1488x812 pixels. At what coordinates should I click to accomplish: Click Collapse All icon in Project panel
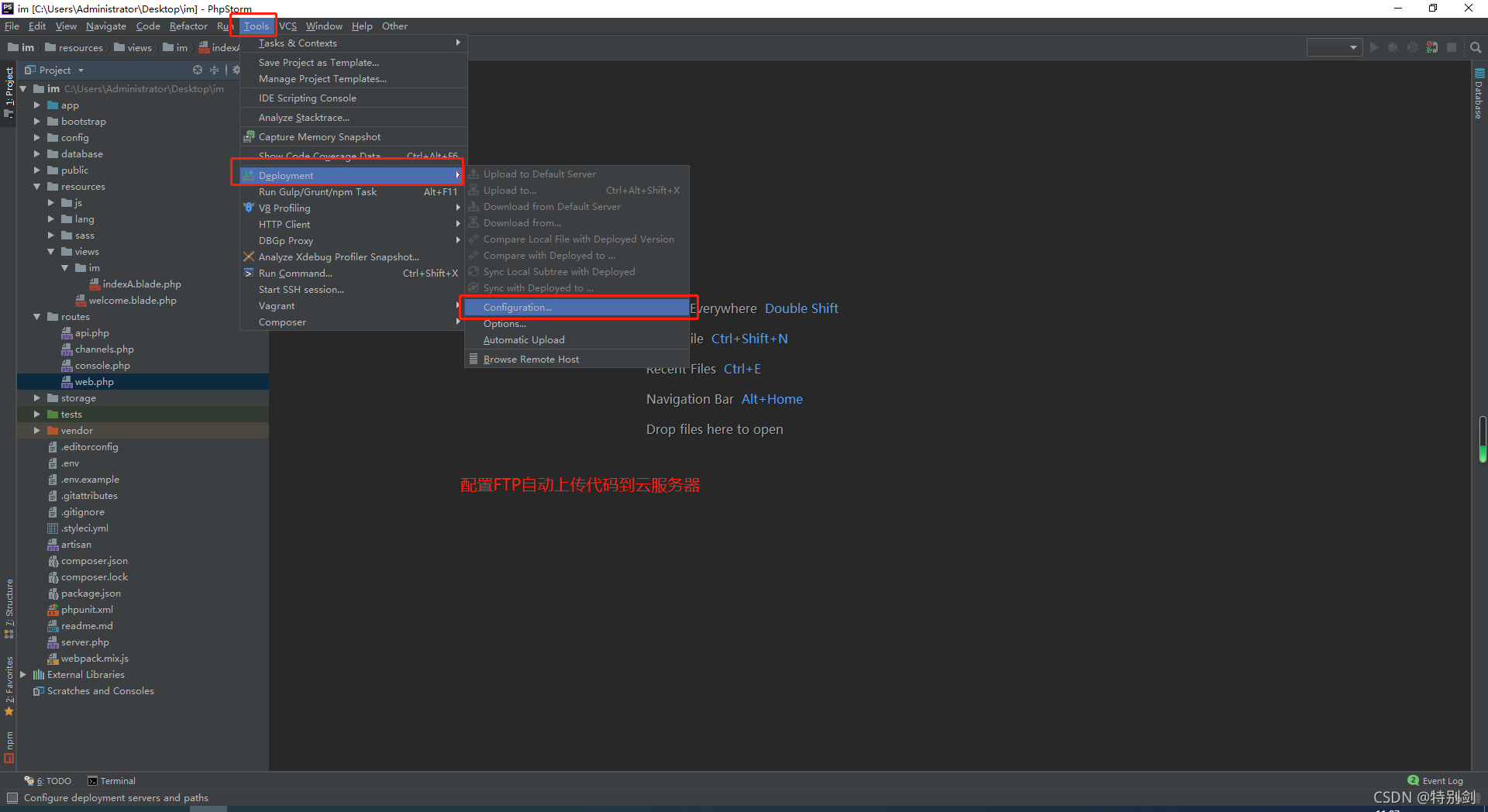(x=215, y=70)
